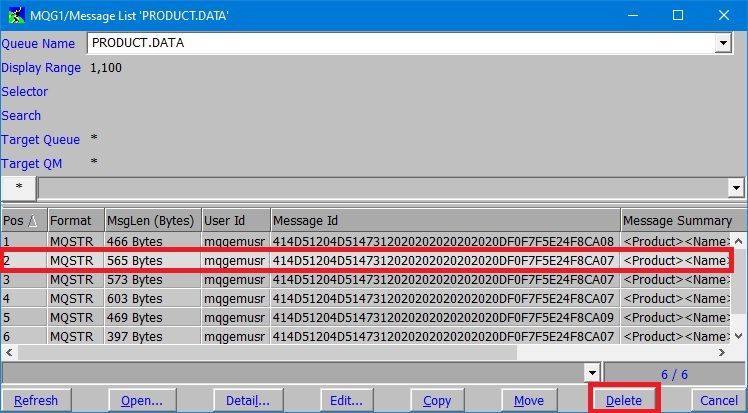Click the Target Queue field label
This screenshot has height=413, width=748.
[41, 140]
